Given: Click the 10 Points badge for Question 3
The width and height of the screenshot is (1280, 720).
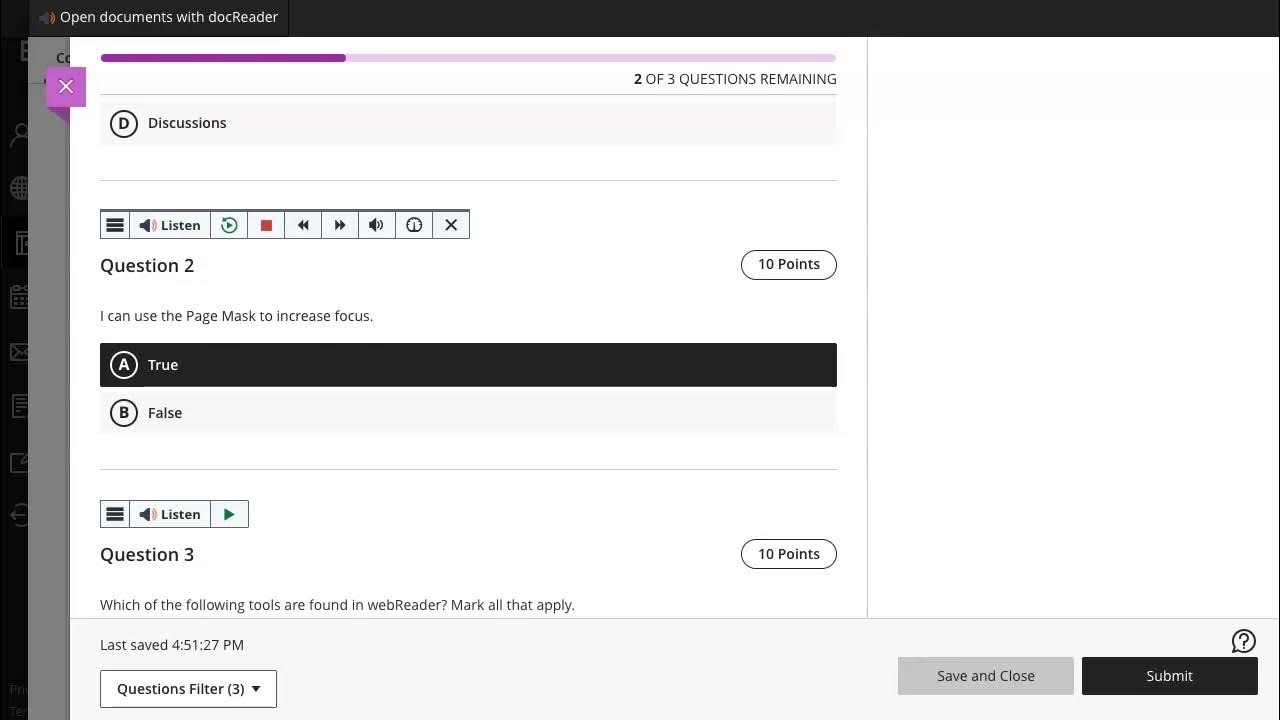Looking at the screenshot, I should click(789, 554).
